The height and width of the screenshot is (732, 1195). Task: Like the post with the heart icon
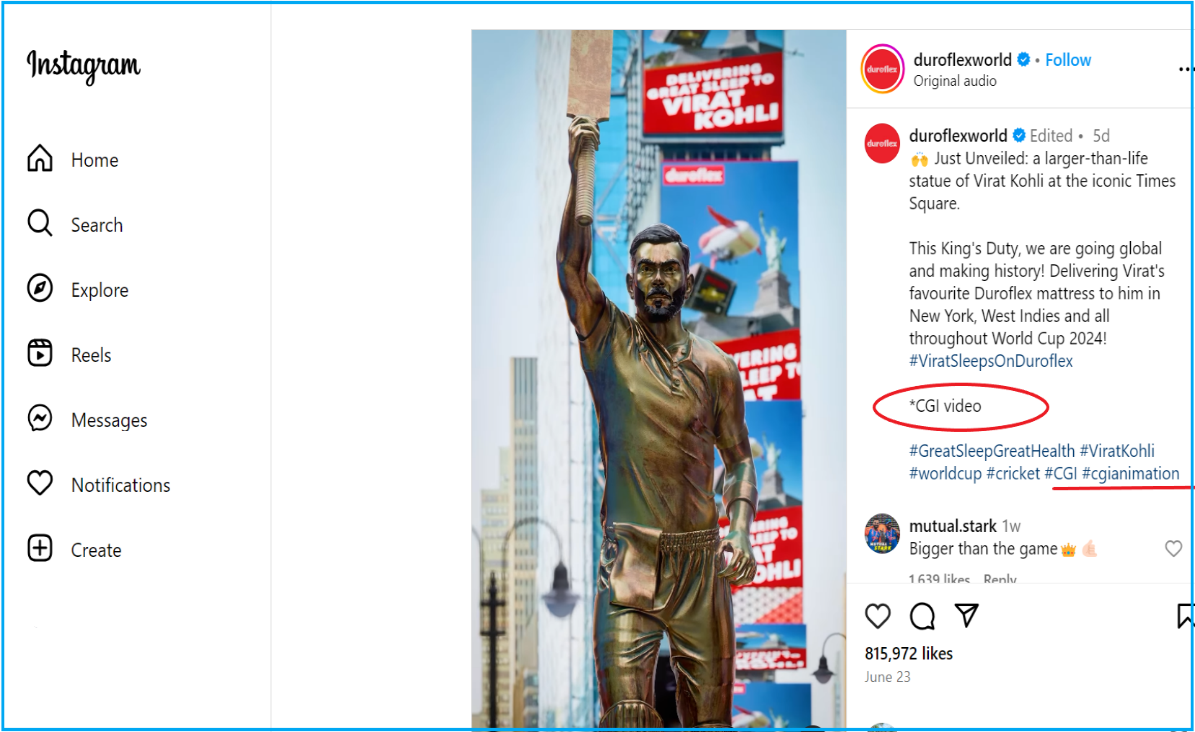coord(878,615)
